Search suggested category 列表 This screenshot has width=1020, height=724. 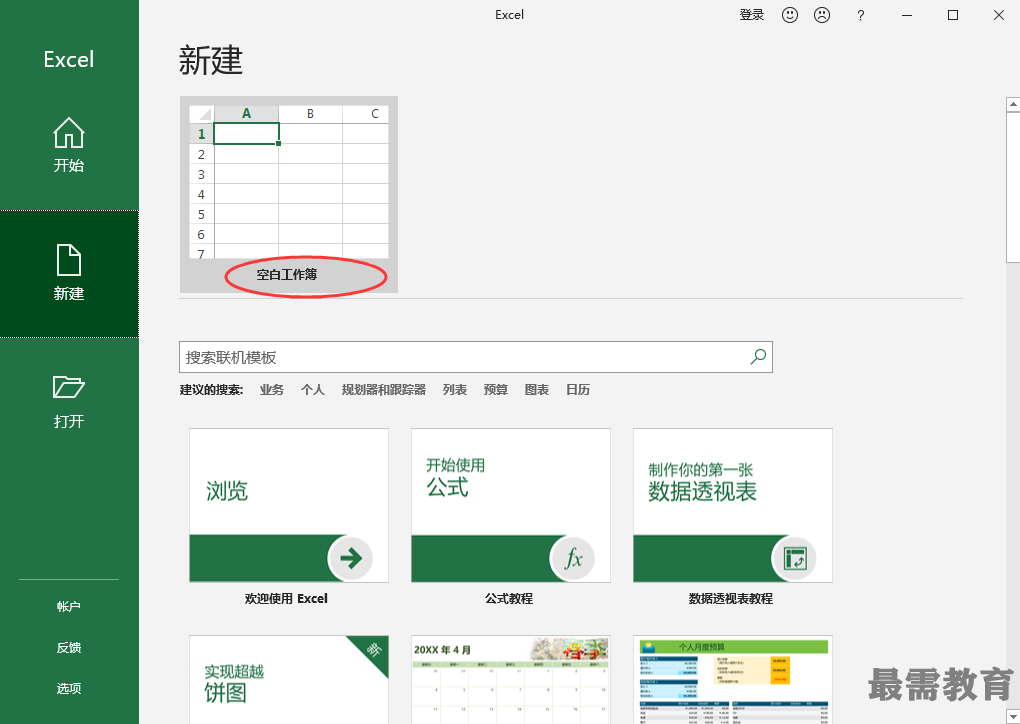pos(455,390)
